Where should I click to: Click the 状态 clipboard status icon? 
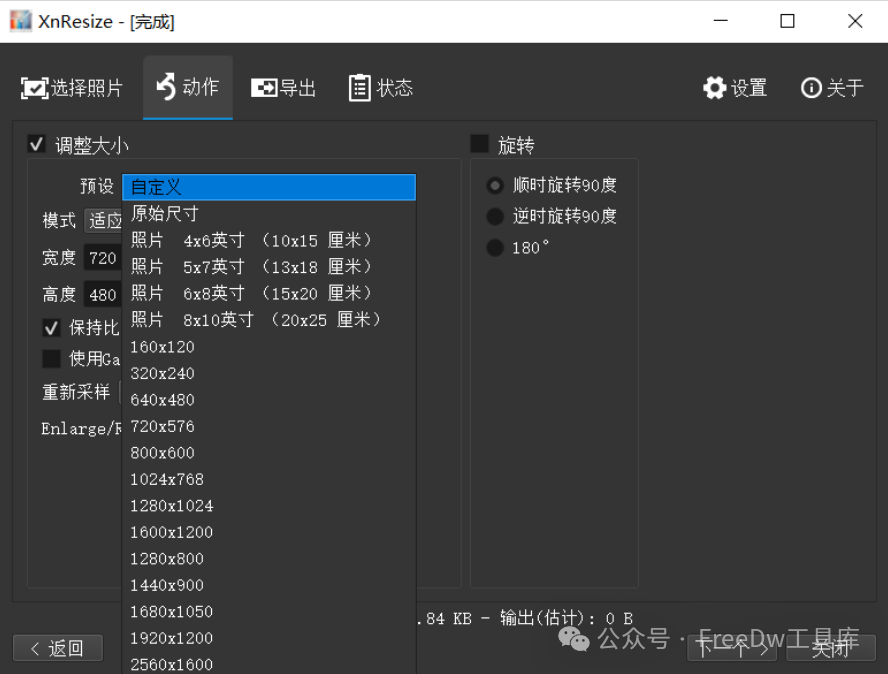tap(359, 88)
